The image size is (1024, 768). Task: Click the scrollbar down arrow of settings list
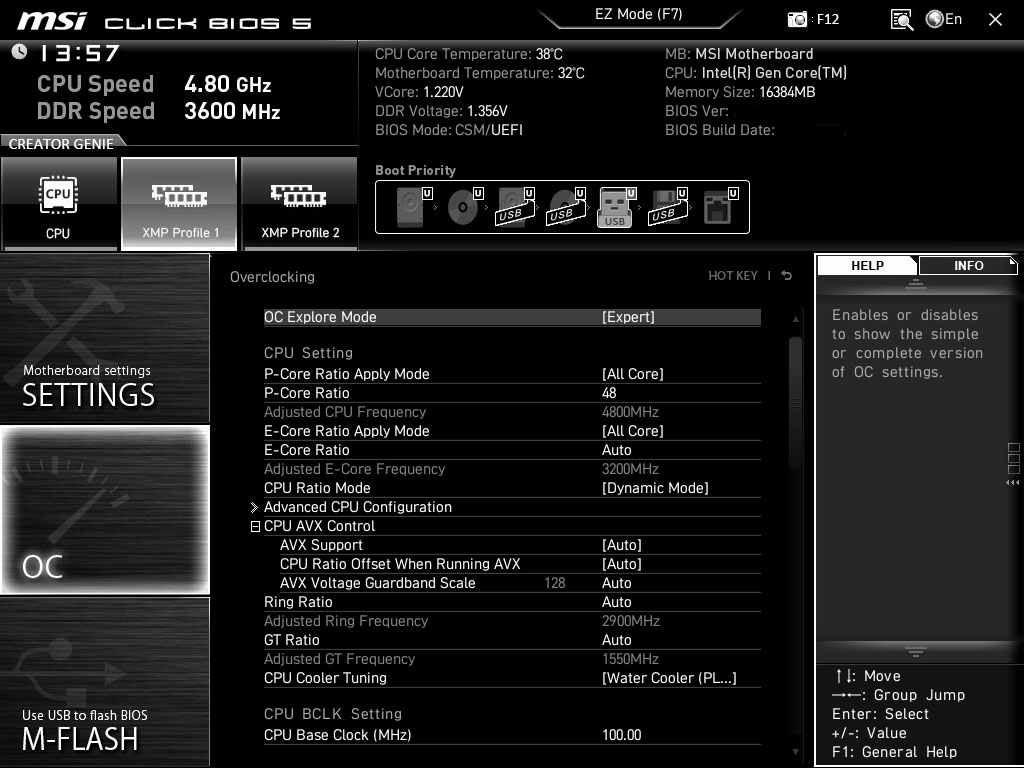point(795,752)
